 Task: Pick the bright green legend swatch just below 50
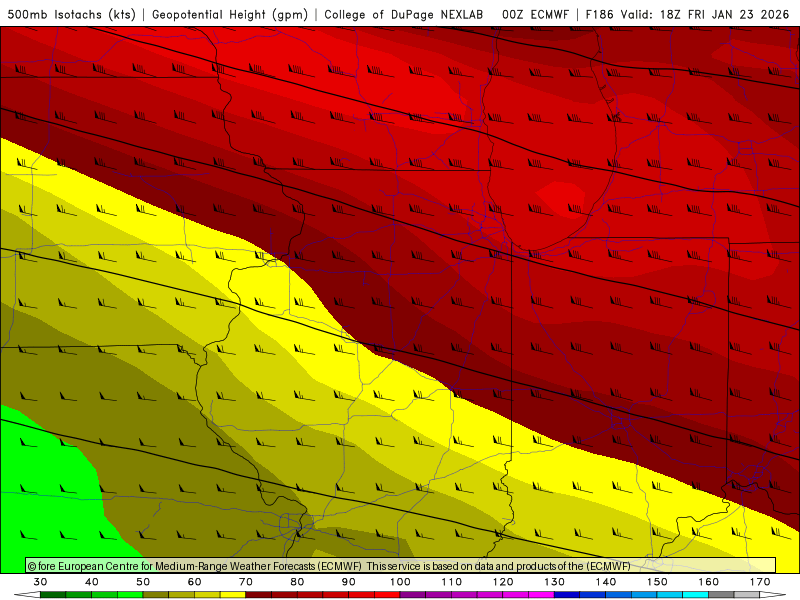pyautogui.click(x=130, y=595)
